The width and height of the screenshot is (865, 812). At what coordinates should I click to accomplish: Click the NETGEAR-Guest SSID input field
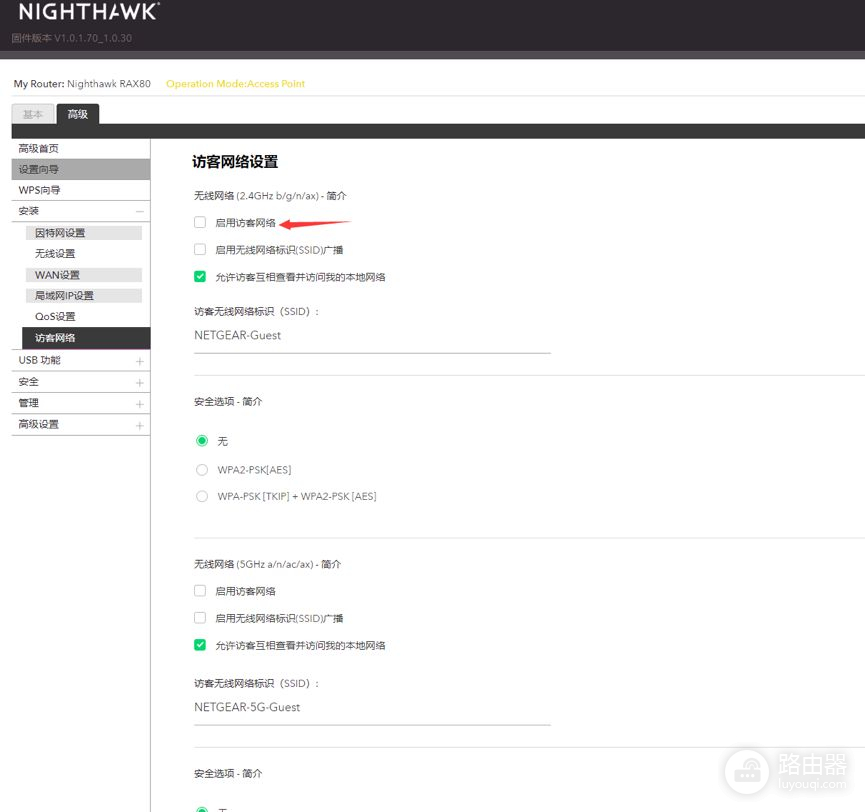click(371, 336)
